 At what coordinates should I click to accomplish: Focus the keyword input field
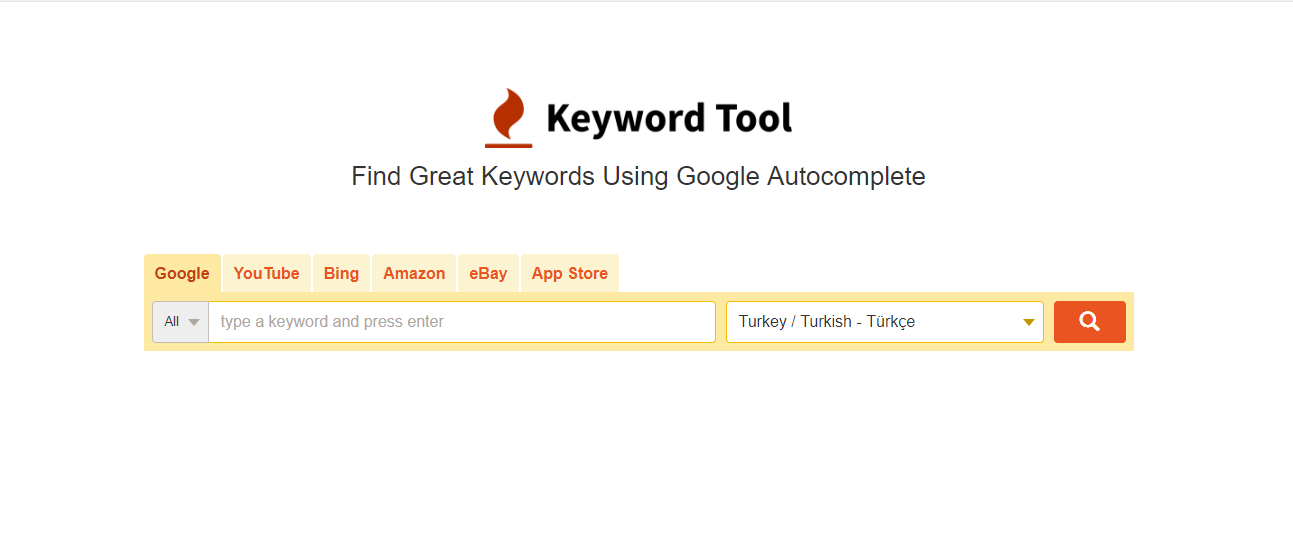tap(462, 322)
